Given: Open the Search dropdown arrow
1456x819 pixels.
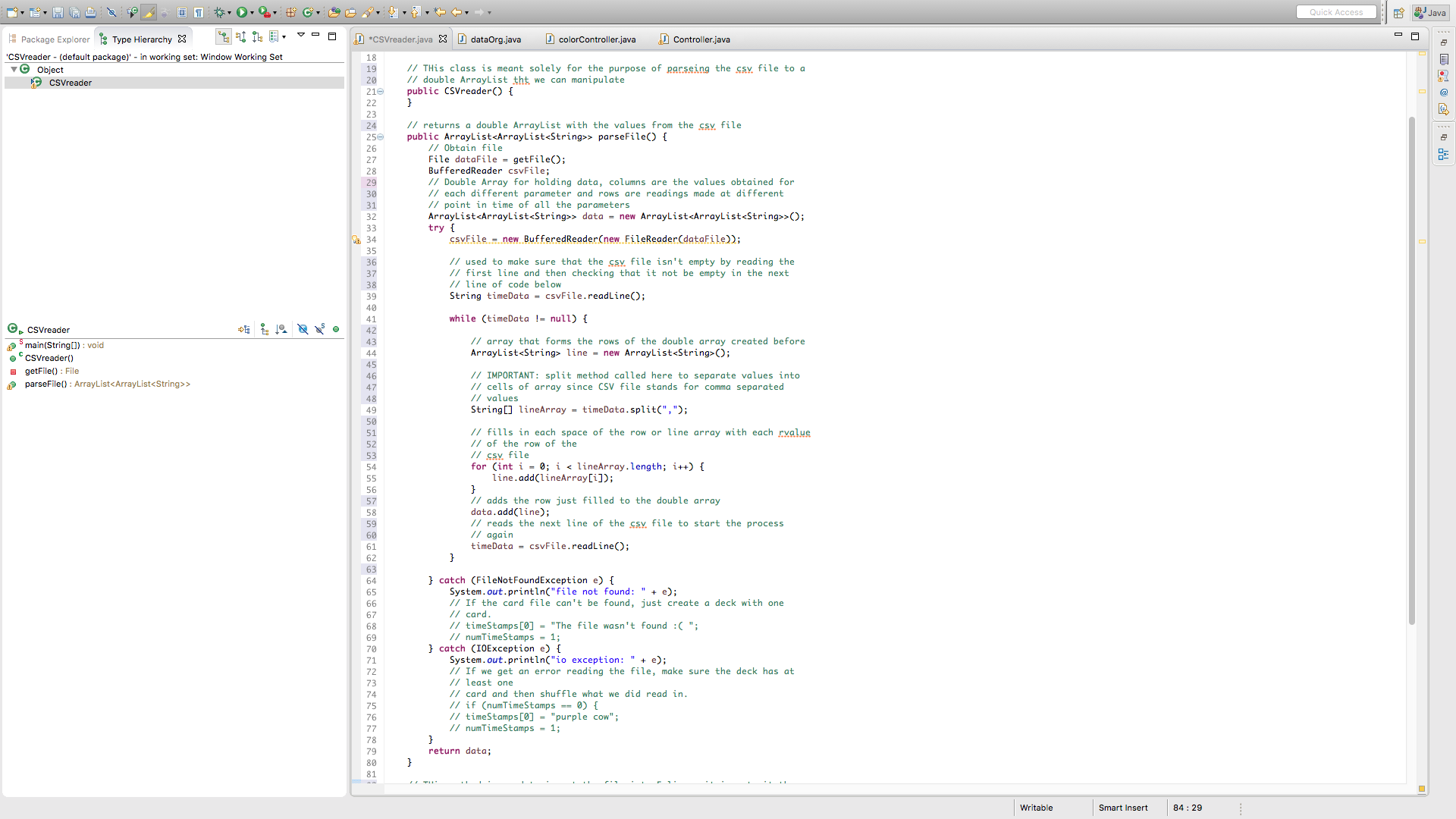Looking at the screenshot, I should click(378, 13).
